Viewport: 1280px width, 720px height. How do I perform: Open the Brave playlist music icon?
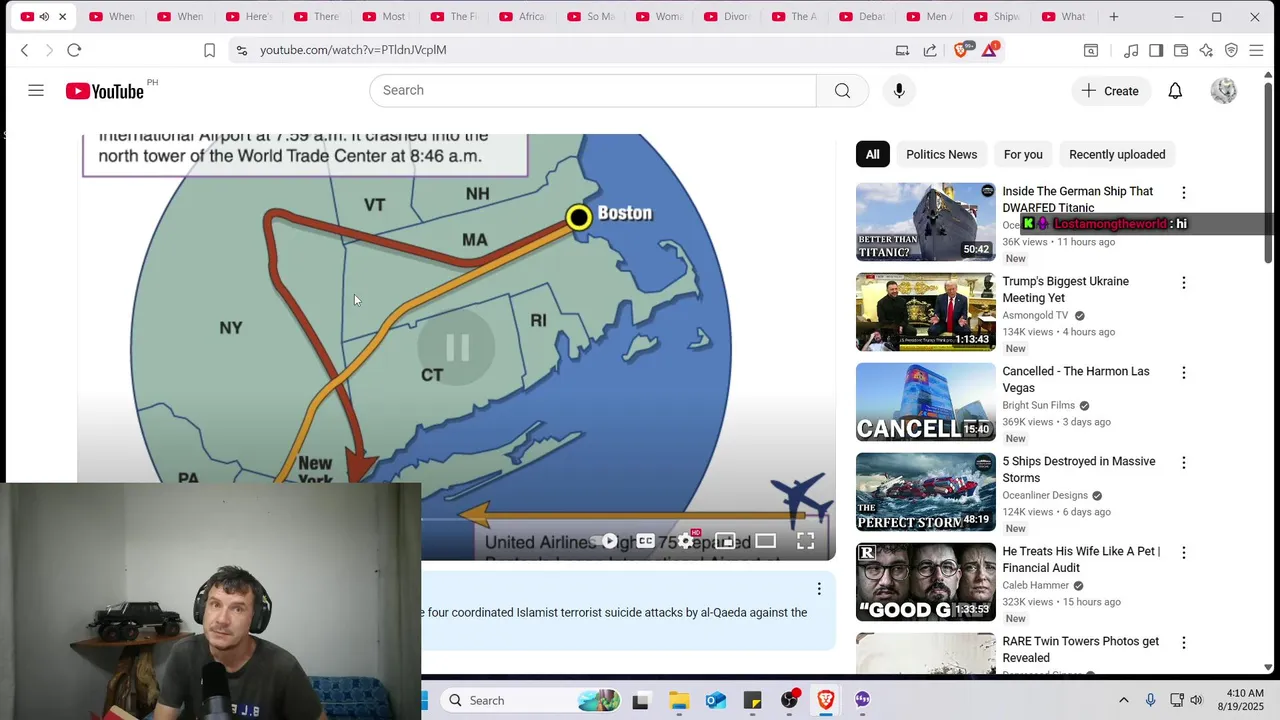pos(1131,50)
